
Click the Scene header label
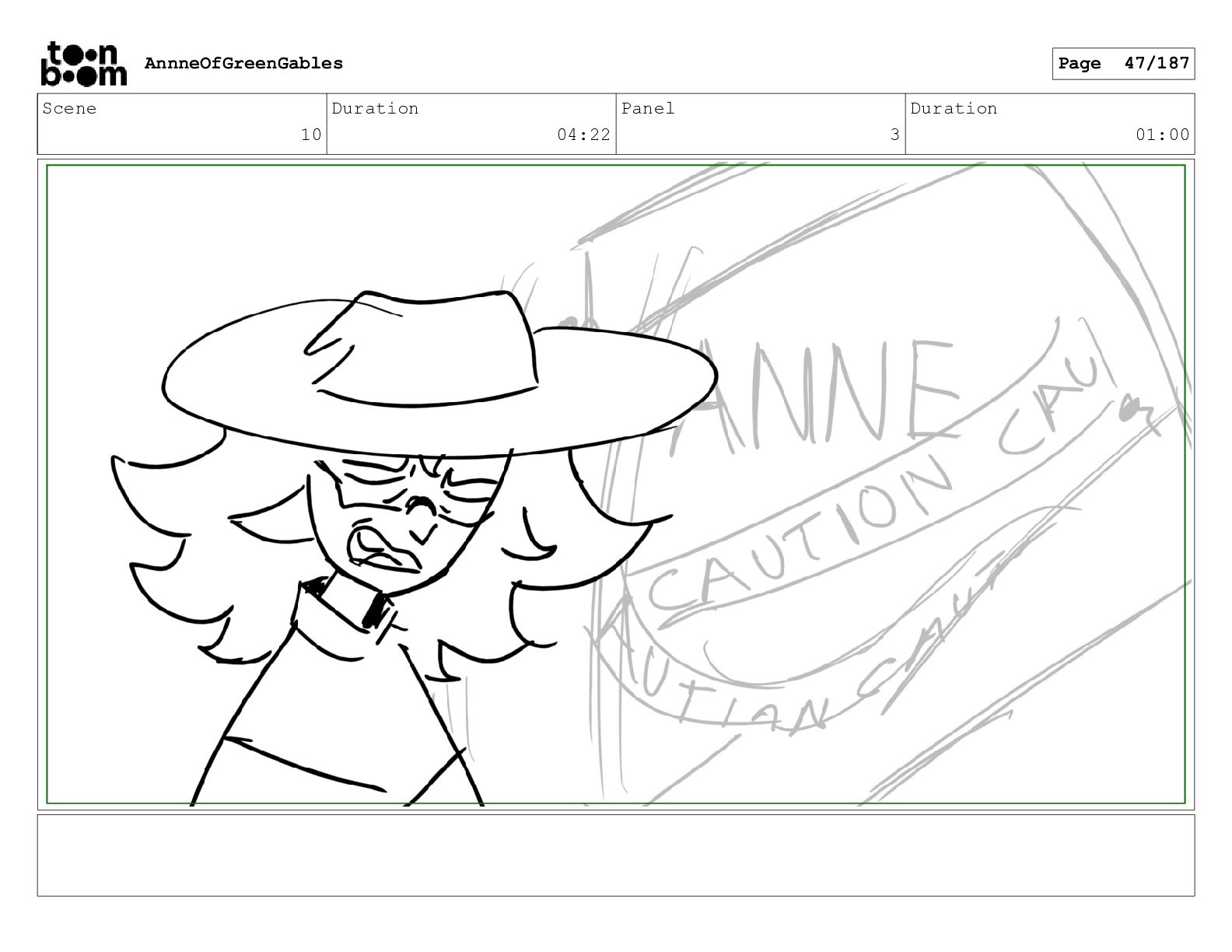[x=70, y=109]
